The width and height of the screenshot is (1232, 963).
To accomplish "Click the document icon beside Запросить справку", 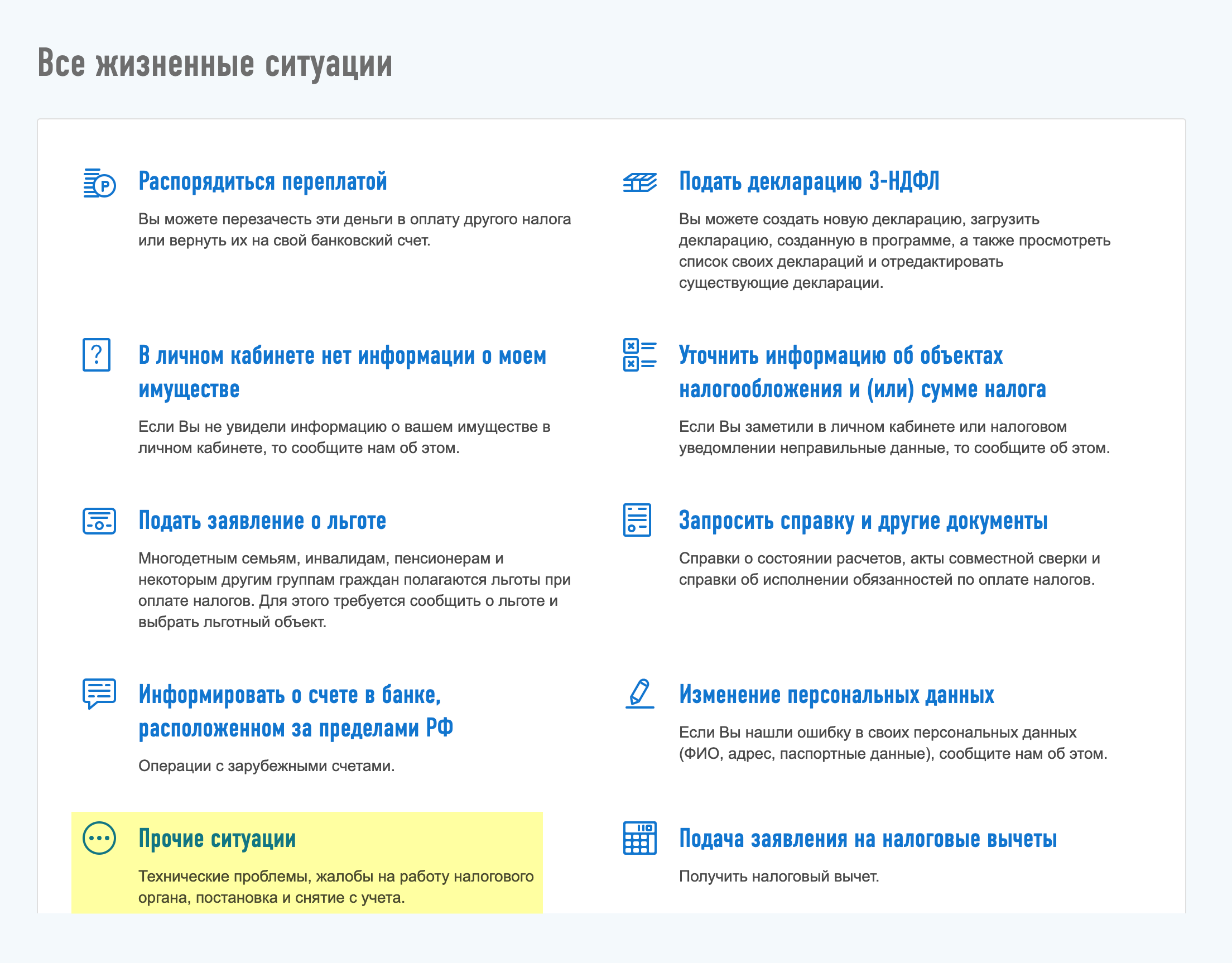I will click(637, 520).
